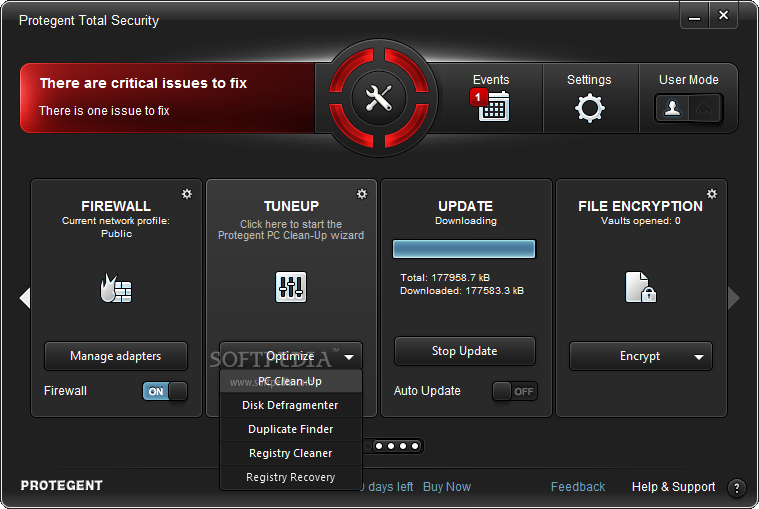Image resolution: width=759 pixels, height=509 pixels.
Task: Click the 'days left' trial text
Action: coord(390,487)
